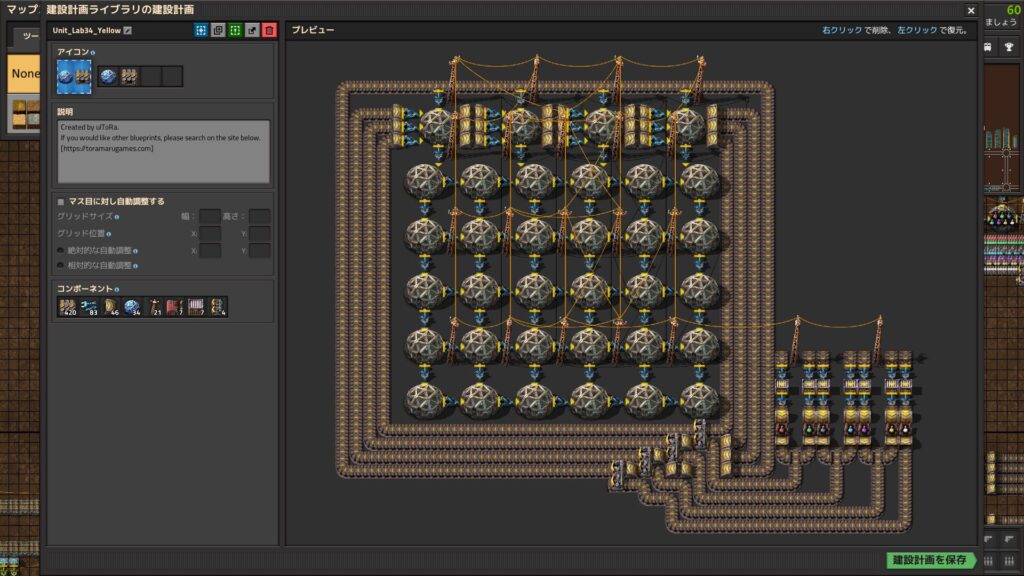Click the info icon beside グリッドサイズ

pos(117,217)
